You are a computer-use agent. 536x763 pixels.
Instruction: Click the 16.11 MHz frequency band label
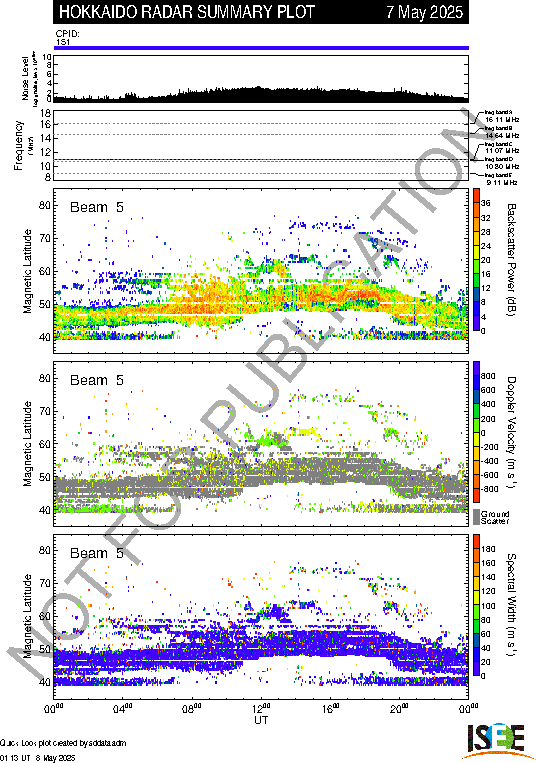tap(502, 119)
